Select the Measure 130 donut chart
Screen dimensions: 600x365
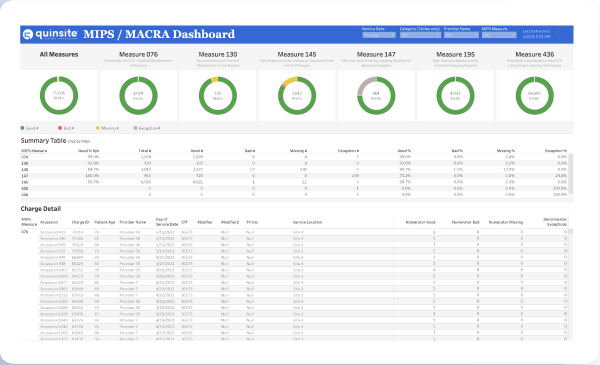coord(218,95)
